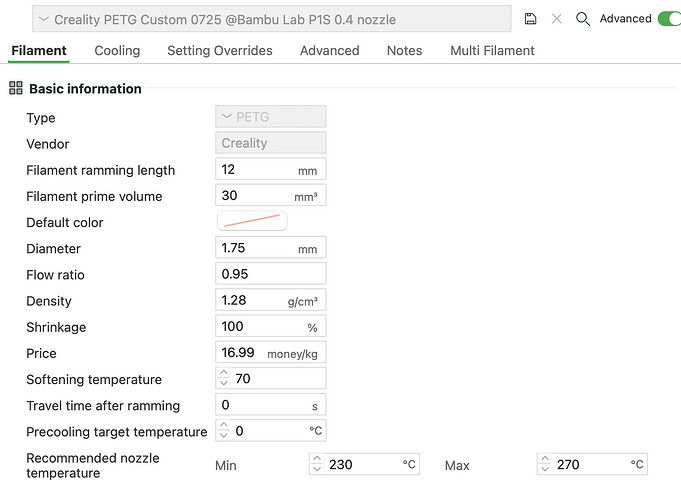681x500 pixels.
Task: Click the Filament ramming length label
Action: click(100, 170)
